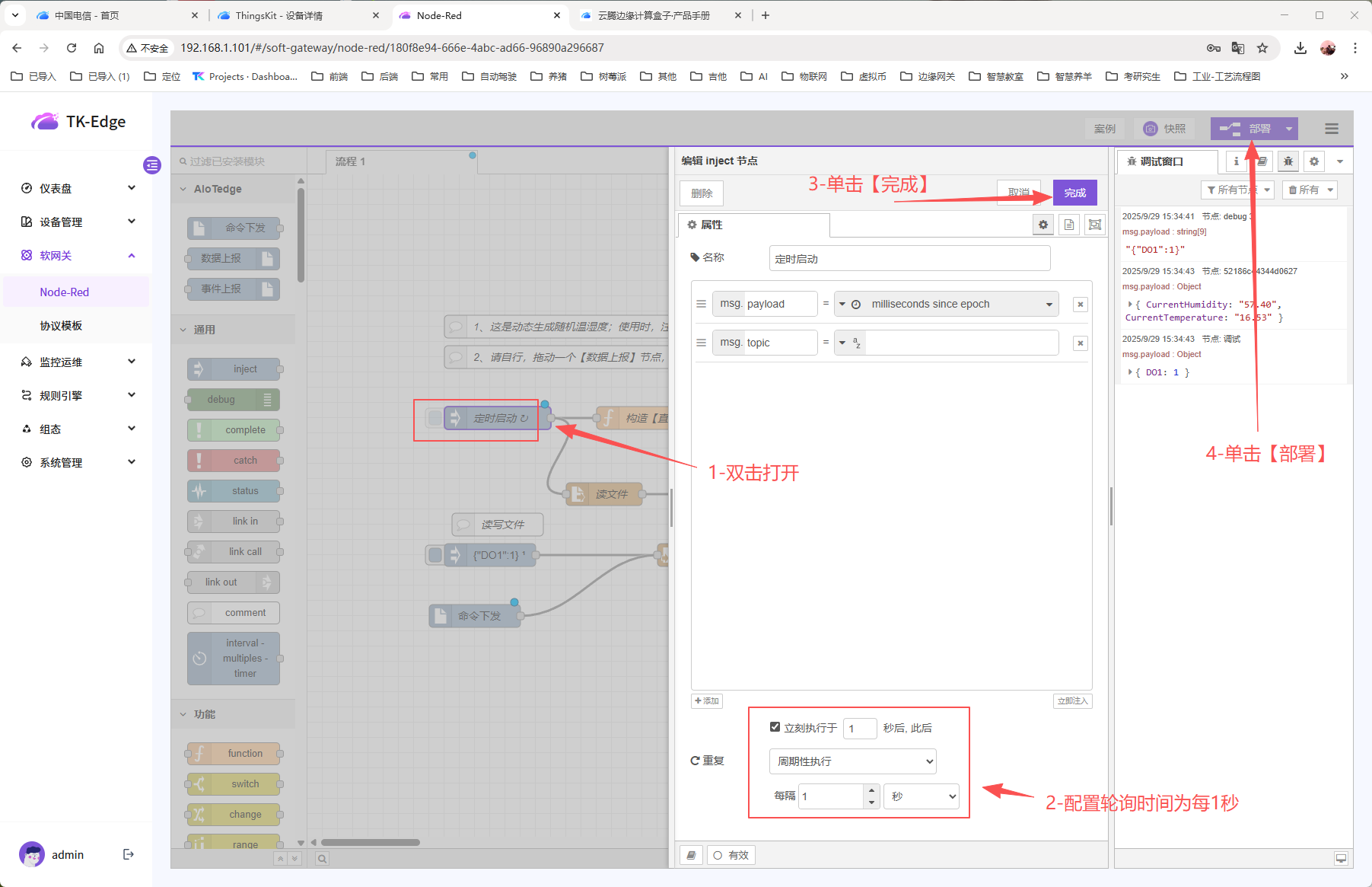1372x887 pixels.
Task: Click the 部署 deploy button
Action: [1245, 129]
